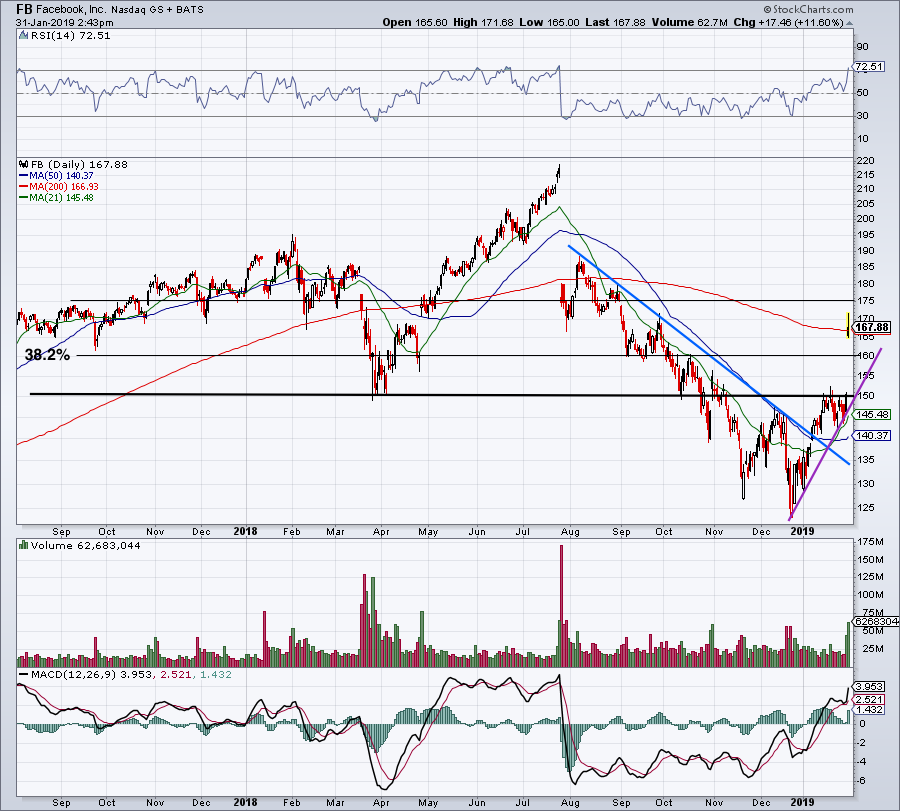The height and width of the screenshot is (811, 900).
Task: Click the 72.51 RSI value tag
Action: (868, 67)
